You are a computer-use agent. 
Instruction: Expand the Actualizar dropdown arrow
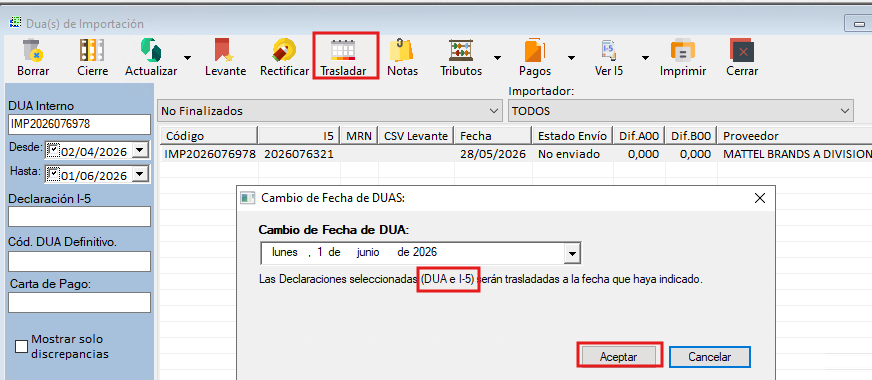coord(187,57)
